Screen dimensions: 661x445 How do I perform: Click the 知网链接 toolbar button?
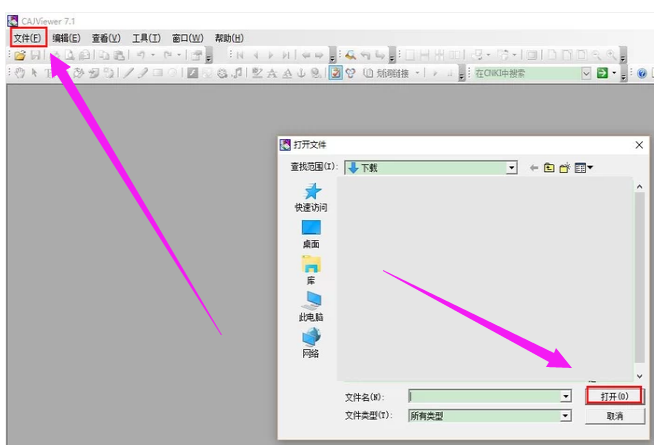tap(387, 73)
